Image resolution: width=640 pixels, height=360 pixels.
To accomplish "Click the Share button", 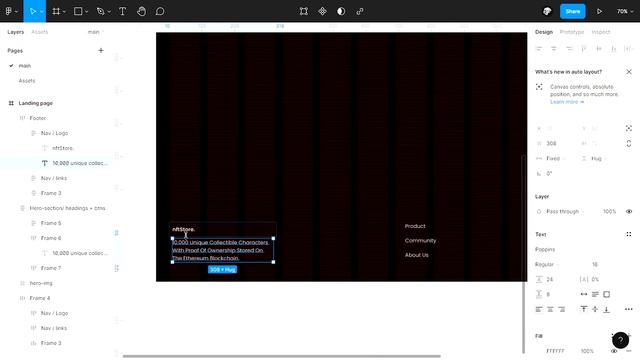I will [573, 11].
